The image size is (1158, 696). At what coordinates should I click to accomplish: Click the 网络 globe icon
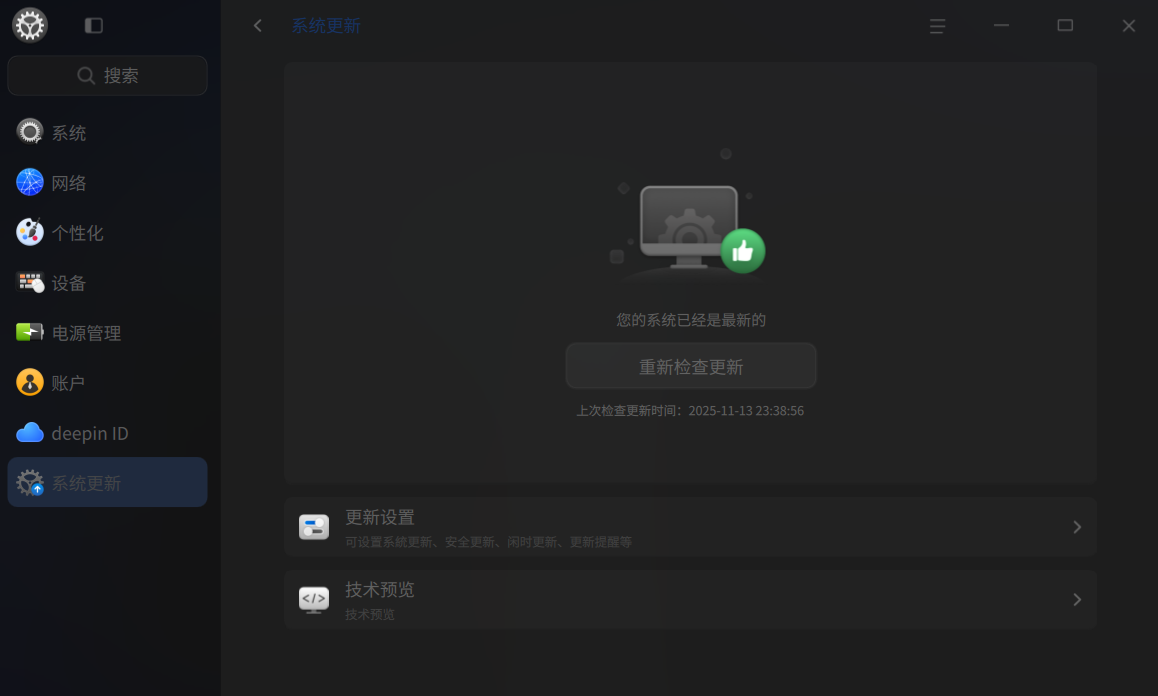(30, 182)
